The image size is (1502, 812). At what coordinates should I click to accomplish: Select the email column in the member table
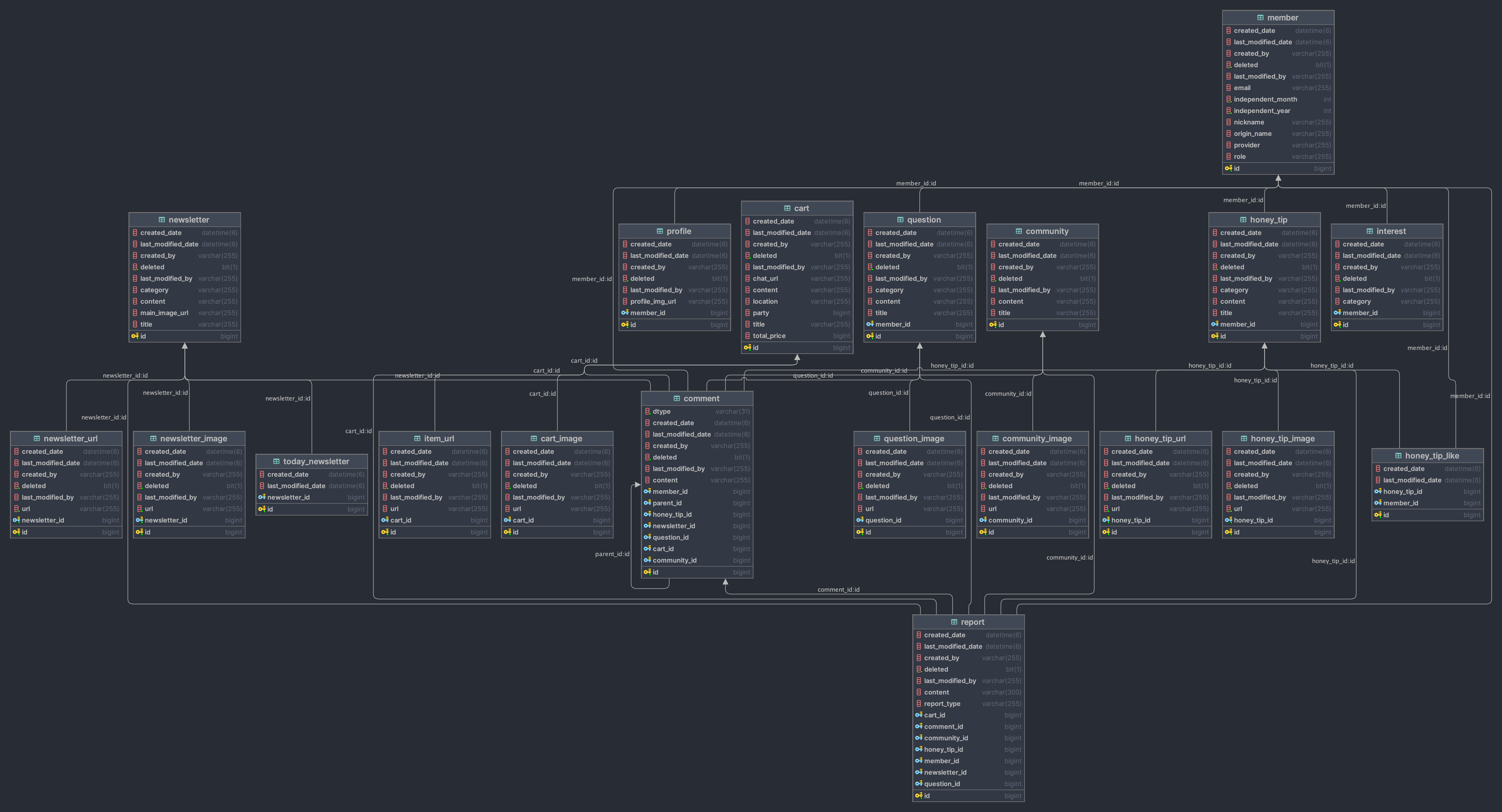(1278, 88)
